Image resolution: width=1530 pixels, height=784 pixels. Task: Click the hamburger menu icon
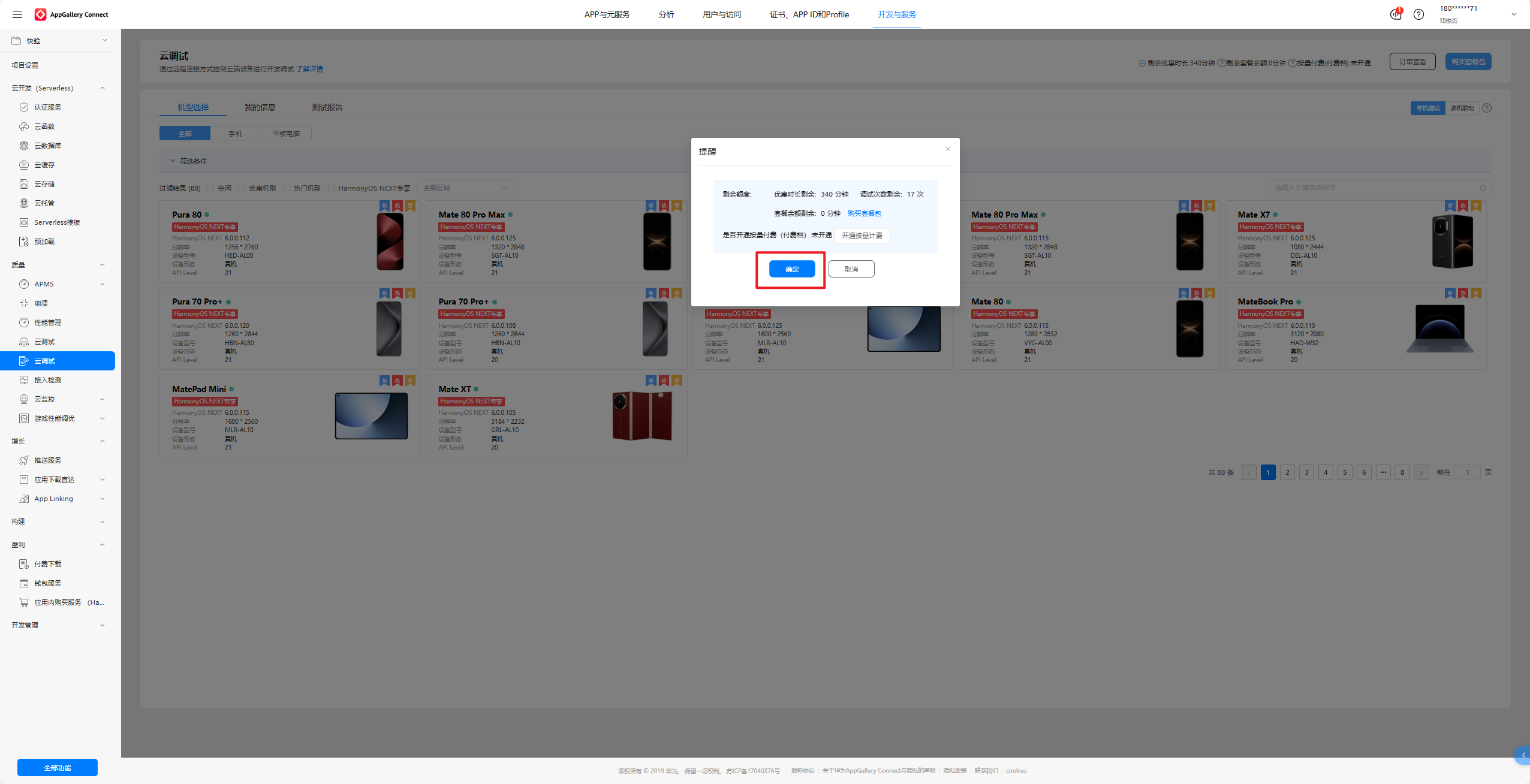17,14
